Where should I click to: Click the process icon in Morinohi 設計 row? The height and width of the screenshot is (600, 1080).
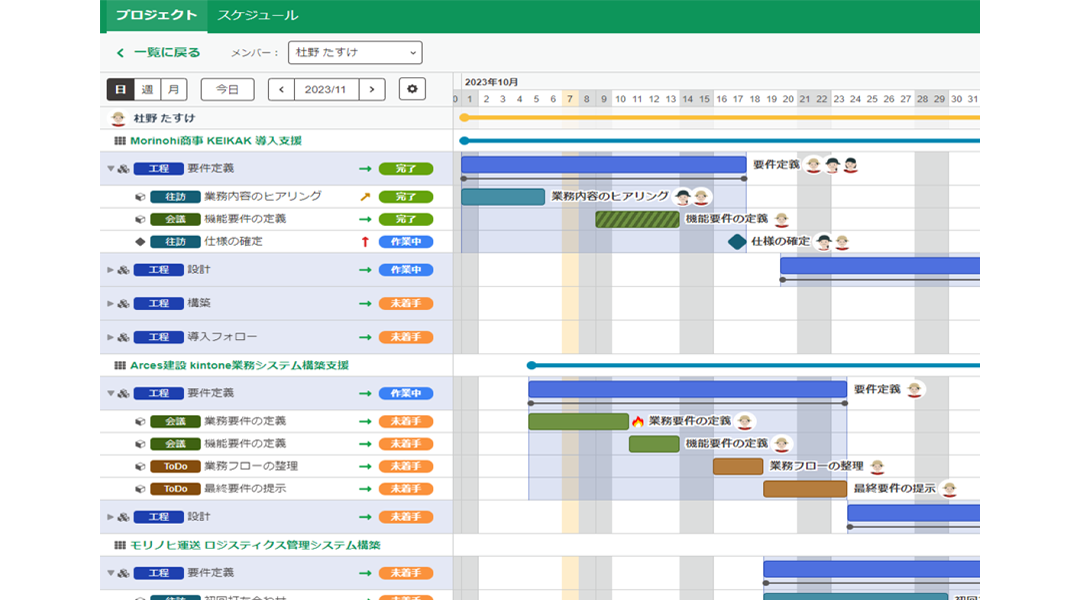coord(123,270)
